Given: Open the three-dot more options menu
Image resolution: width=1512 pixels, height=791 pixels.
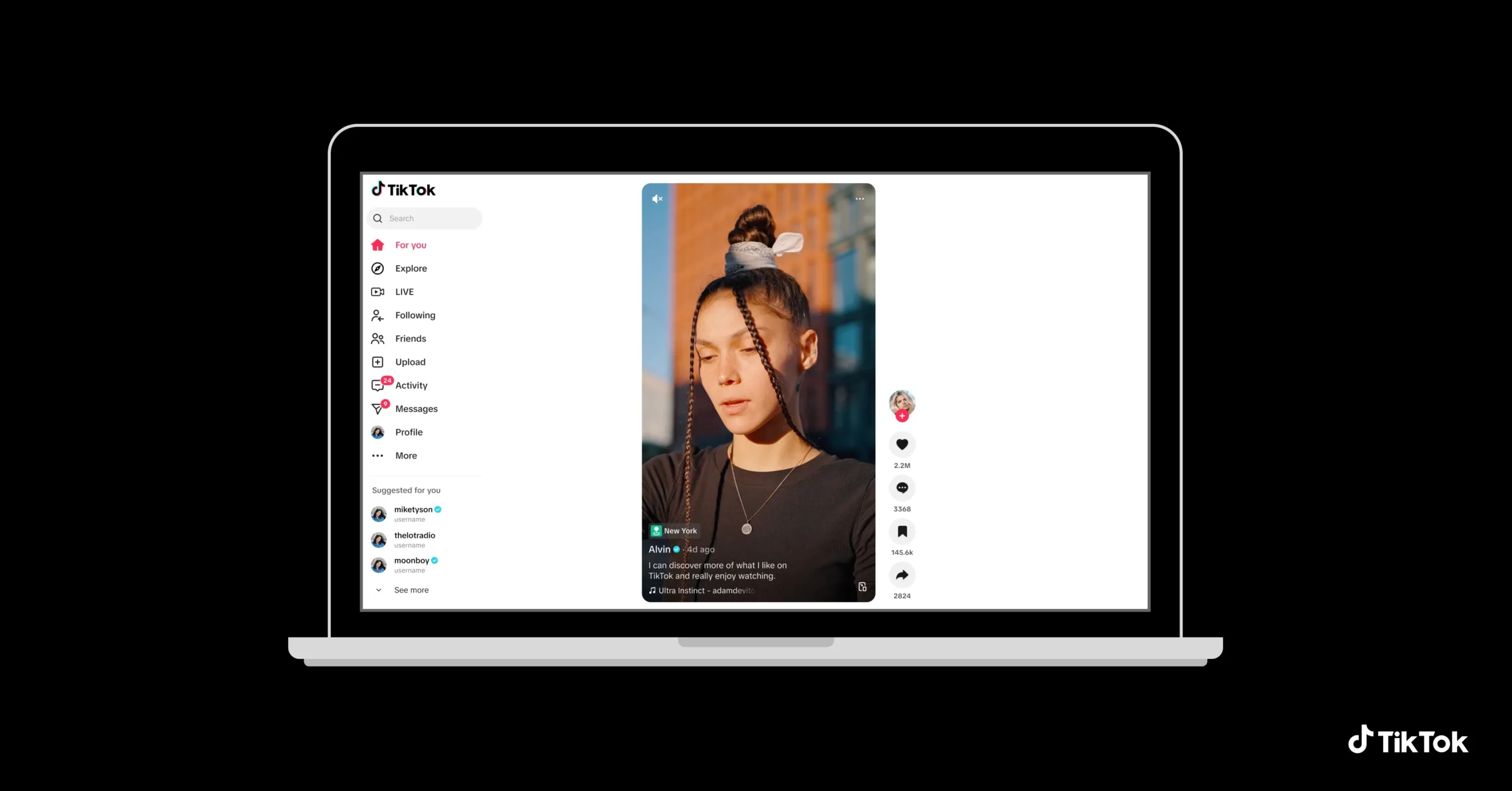Looking at the screenshot, I should point(859,198).
